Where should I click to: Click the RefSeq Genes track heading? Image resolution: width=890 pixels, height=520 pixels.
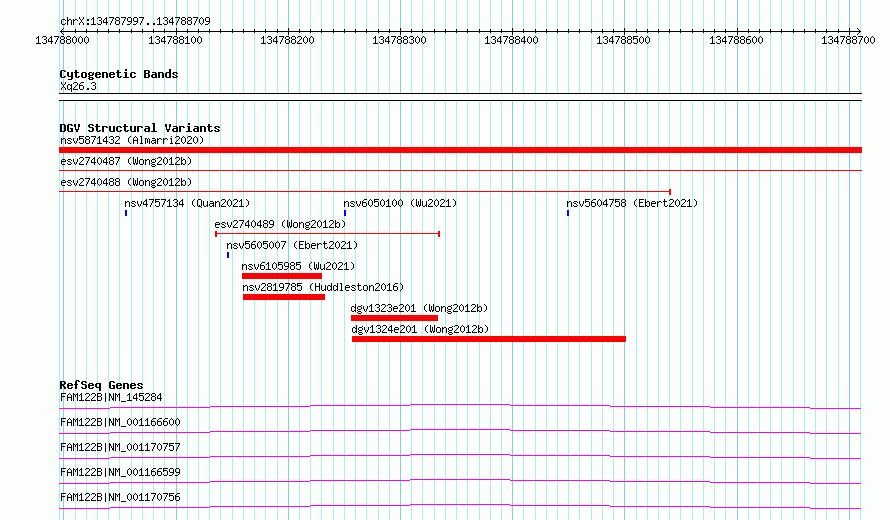[101, 385]
